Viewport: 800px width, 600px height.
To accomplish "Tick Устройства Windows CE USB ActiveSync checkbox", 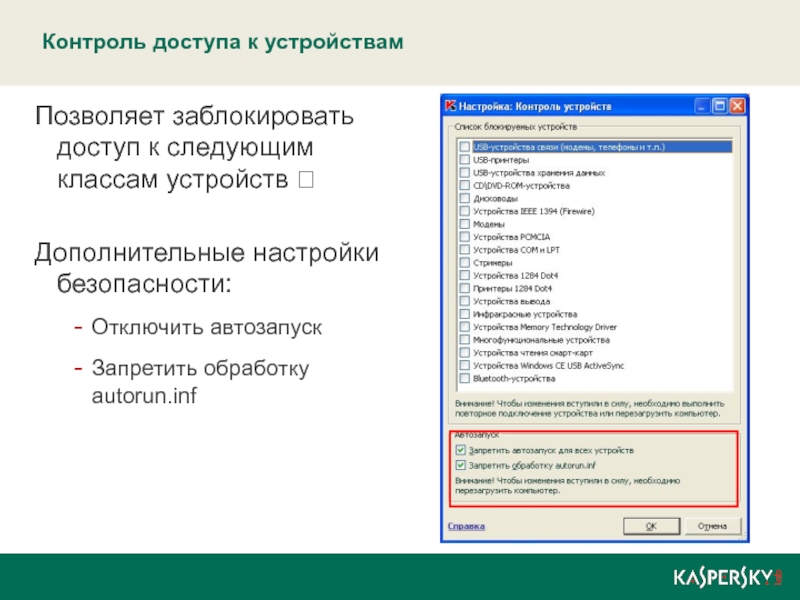I will point(464,365).
